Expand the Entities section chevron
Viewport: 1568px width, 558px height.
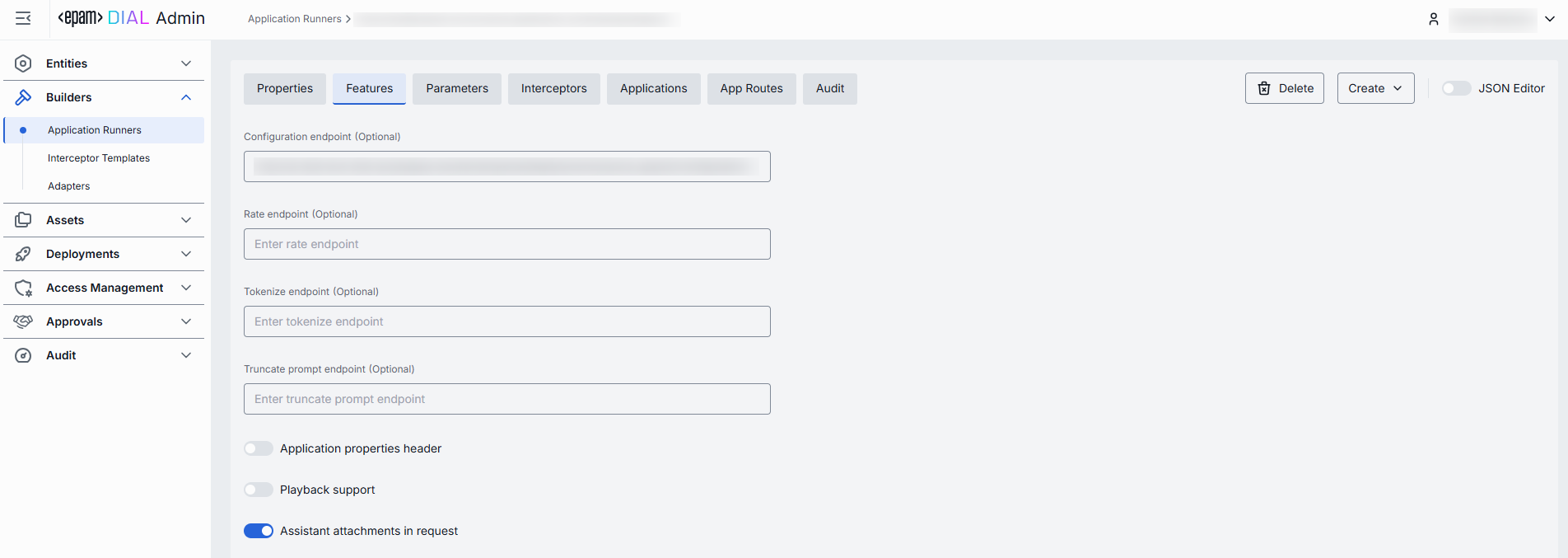pyautogui.click(x=186, y=63)
